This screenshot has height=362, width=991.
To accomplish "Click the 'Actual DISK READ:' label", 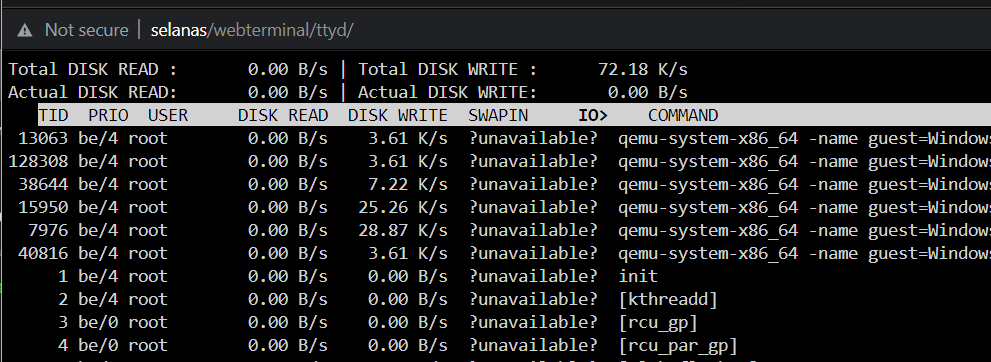I will coord(93,92).
